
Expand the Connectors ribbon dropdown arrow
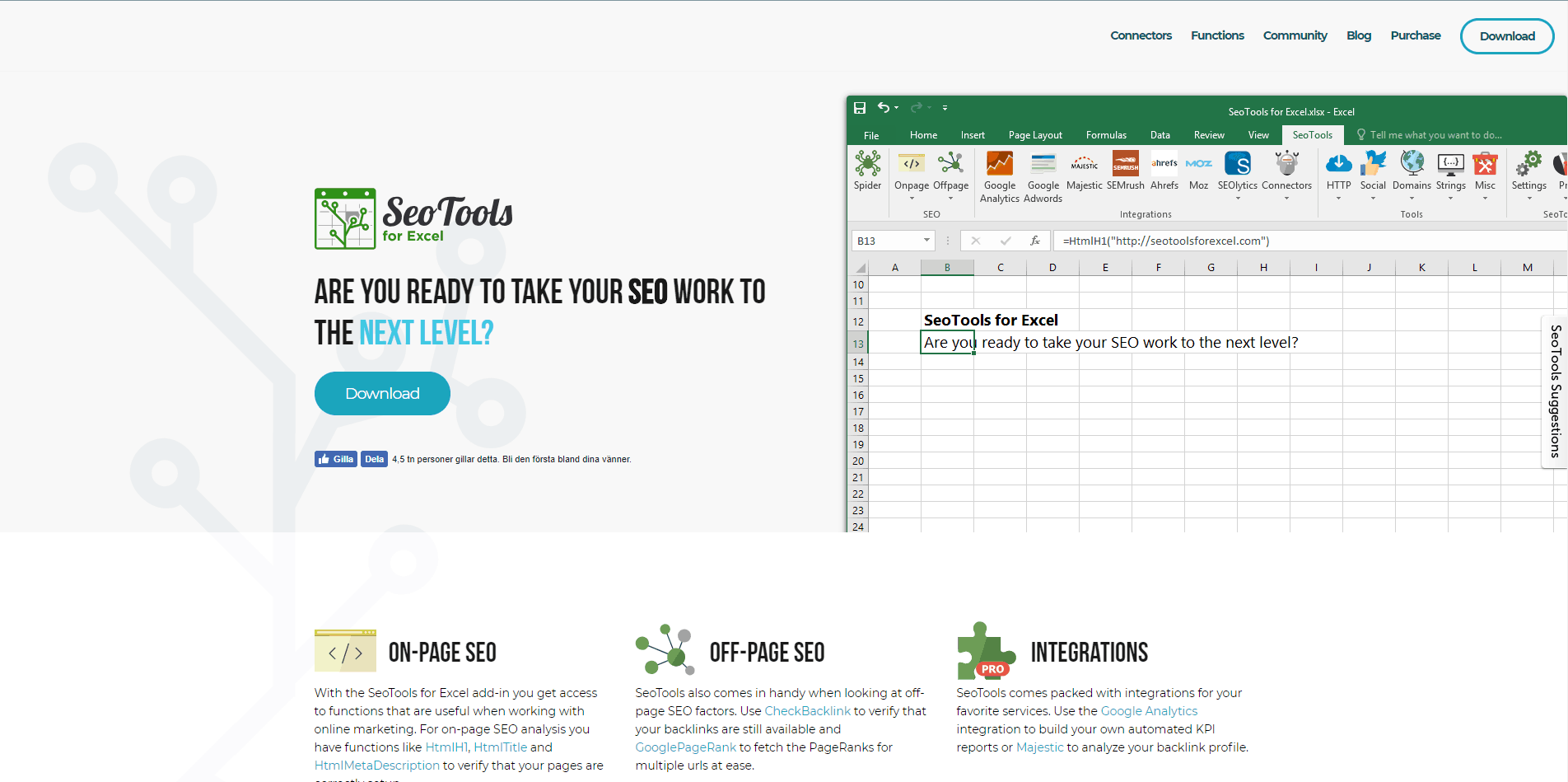point(1286,199)
